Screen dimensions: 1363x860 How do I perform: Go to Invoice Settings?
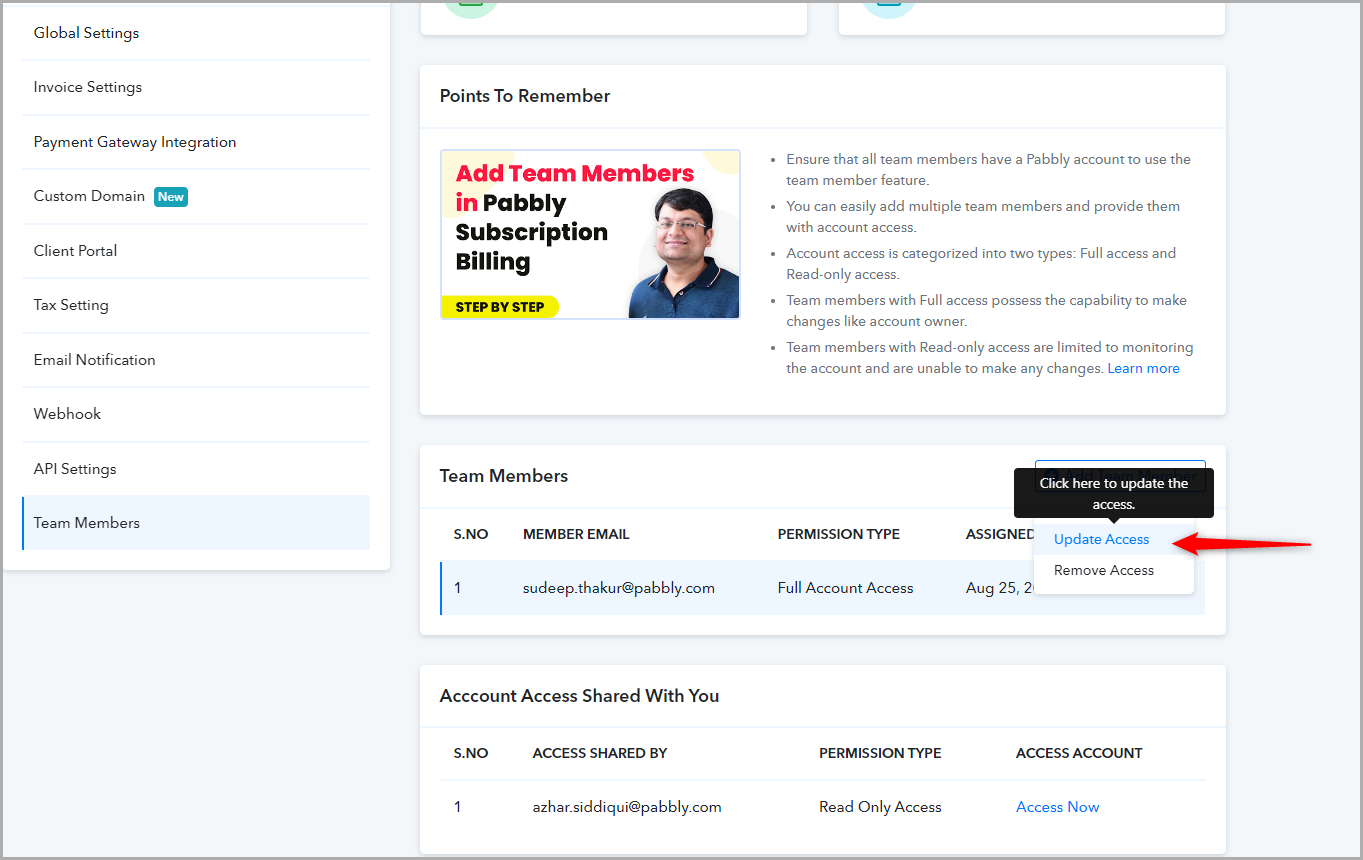click(x=196, y=87)
